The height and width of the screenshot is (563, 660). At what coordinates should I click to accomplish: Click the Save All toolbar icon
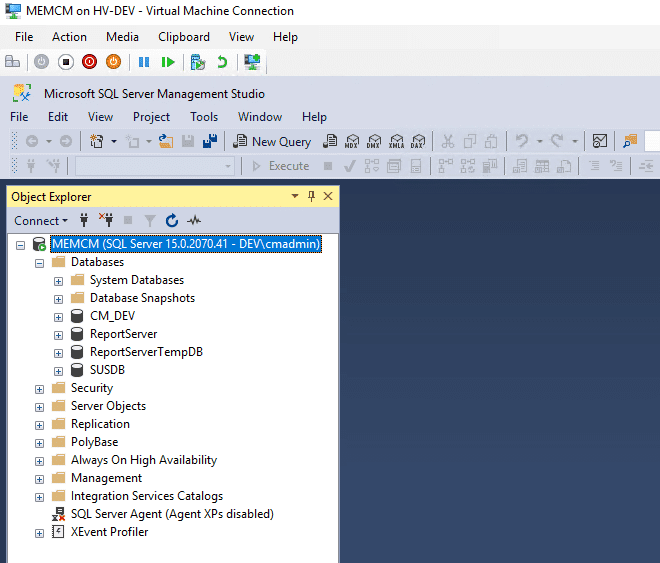pos(209,142)
